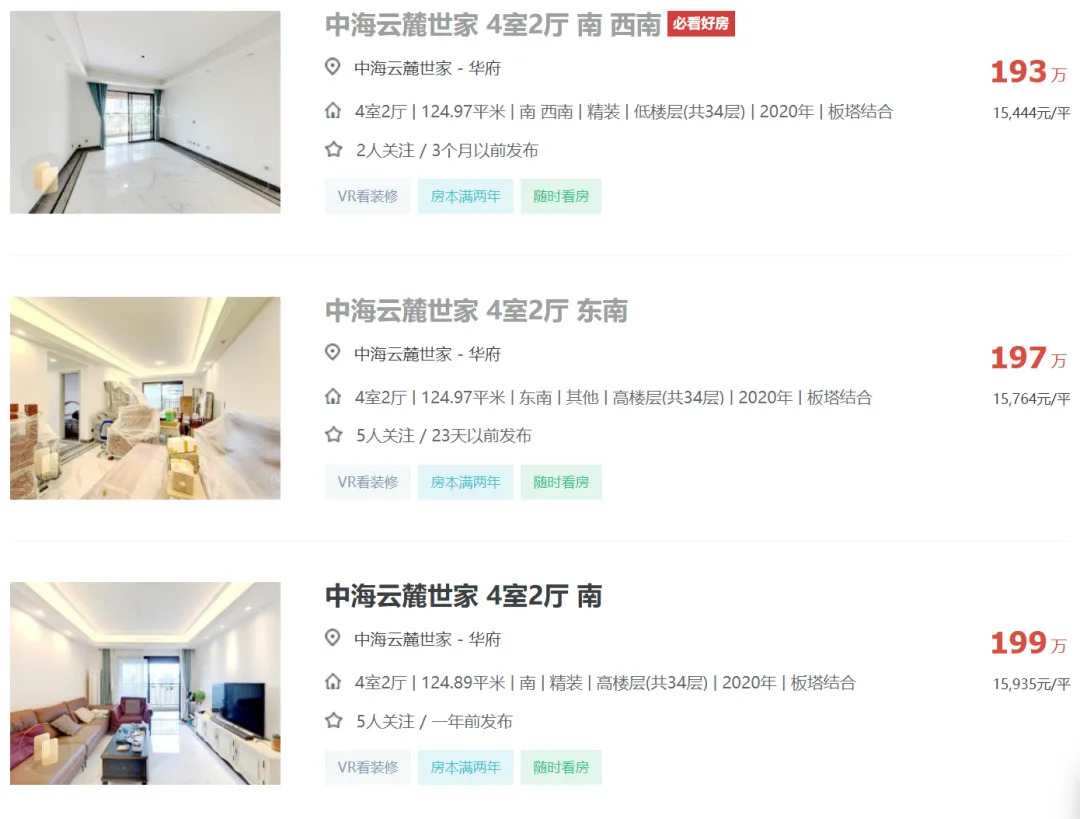Open empty living room photo thumbnail

click(x=145, y=112)
